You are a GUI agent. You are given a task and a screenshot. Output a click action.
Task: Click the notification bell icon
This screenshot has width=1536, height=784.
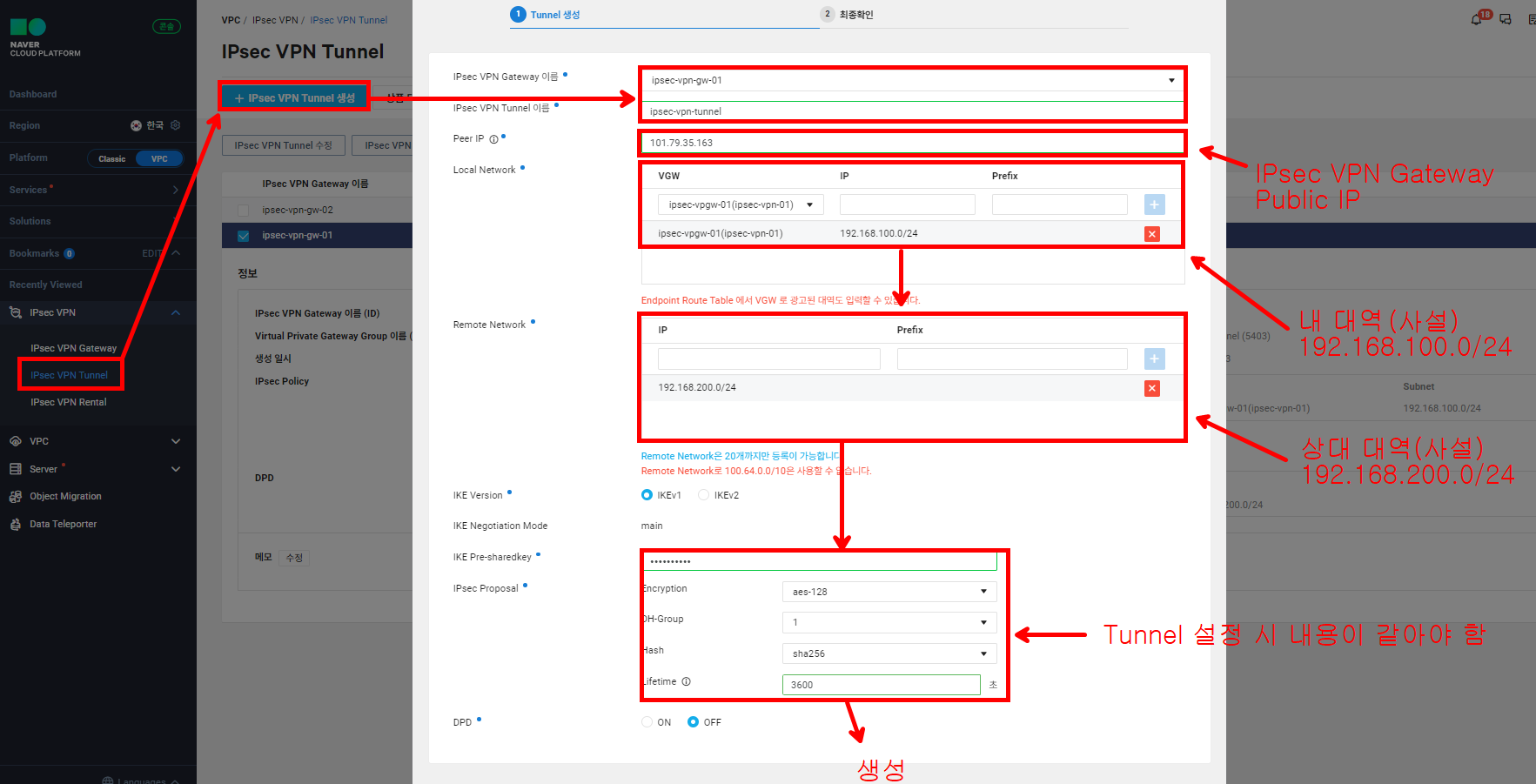1476,19
